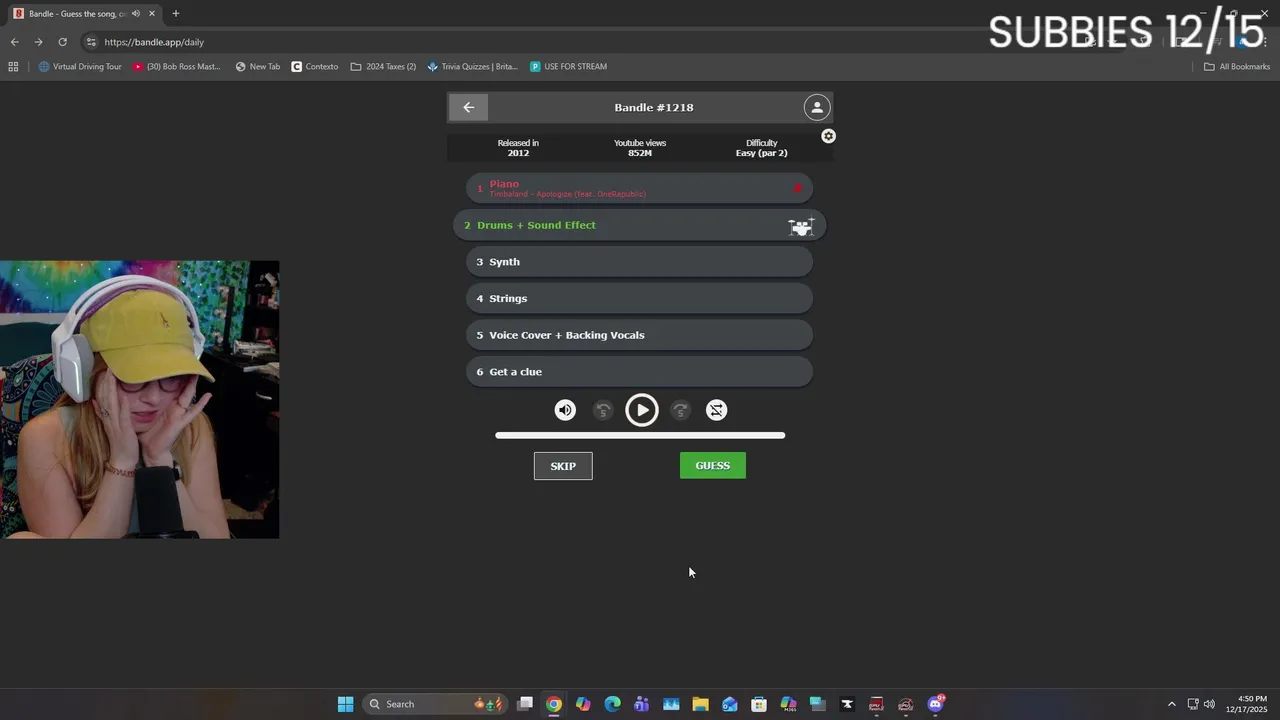The image size is (1280, 720).
Task: Select the Synth row
Action: coord(639,262)
